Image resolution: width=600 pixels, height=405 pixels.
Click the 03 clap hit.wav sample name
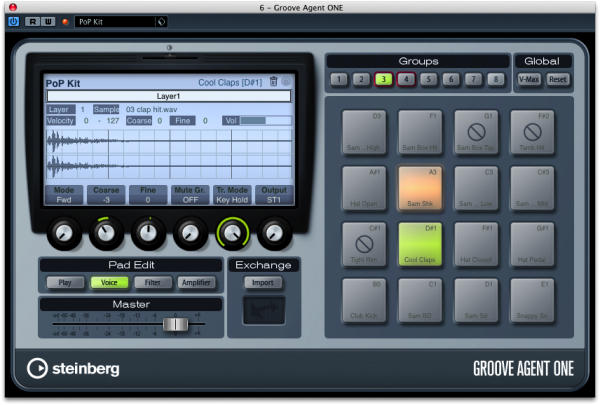(x=152, y=109)
